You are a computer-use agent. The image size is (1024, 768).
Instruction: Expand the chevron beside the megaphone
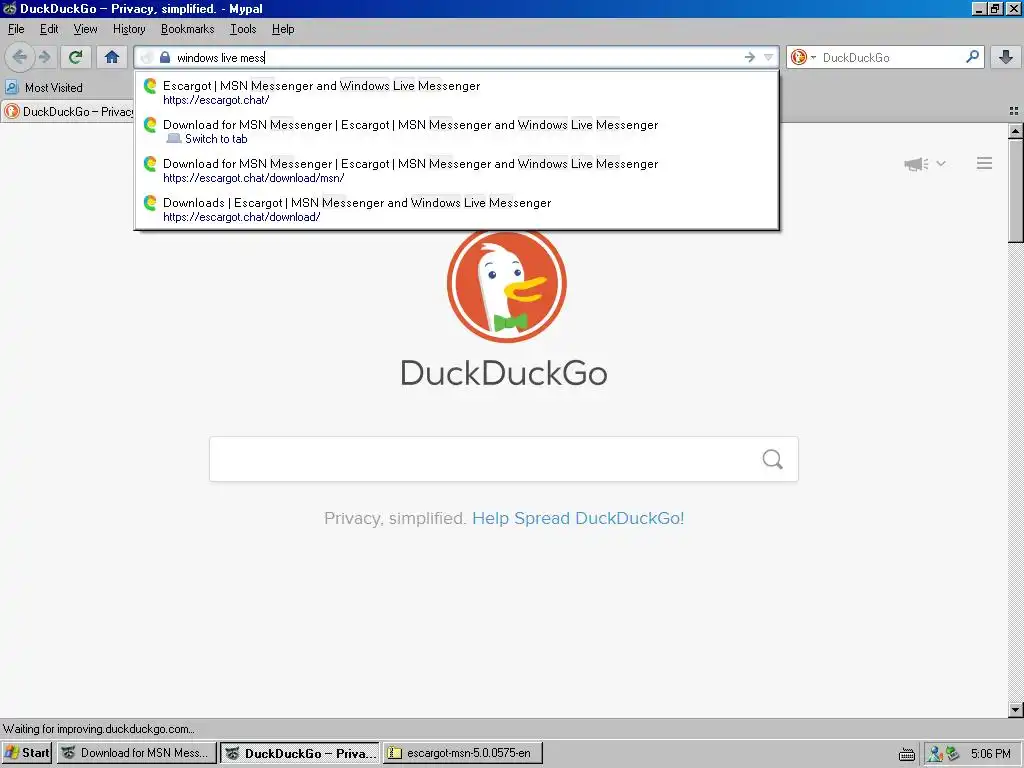(941, 164)
